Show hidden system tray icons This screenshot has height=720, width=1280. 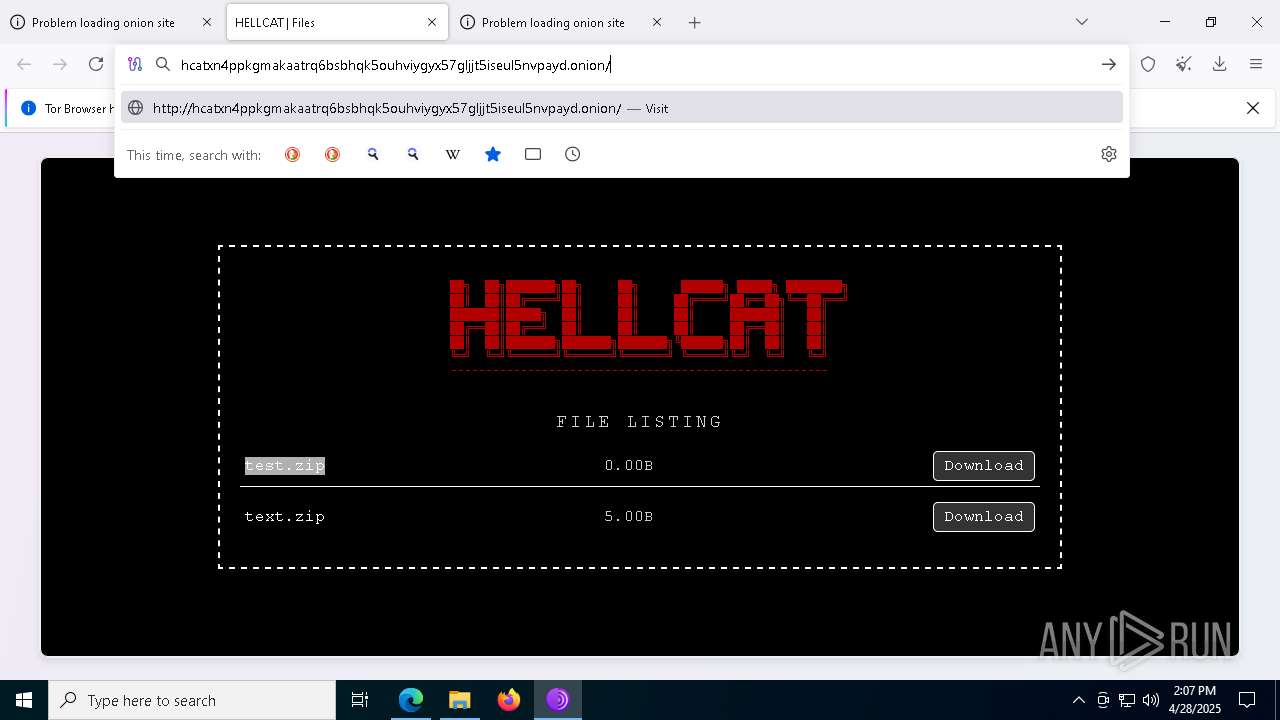(1078, 700)
